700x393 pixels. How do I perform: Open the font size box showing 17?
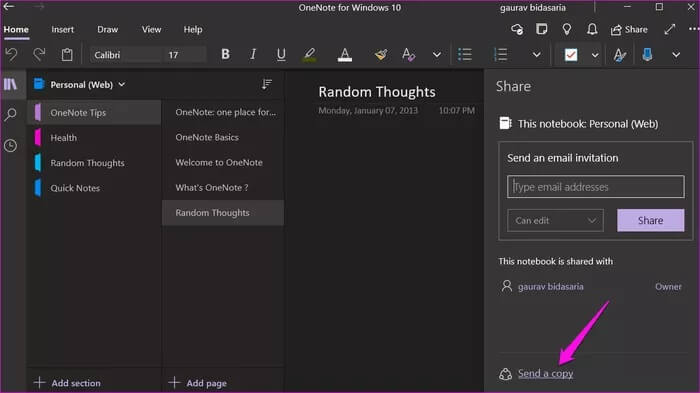coord(185,55)
